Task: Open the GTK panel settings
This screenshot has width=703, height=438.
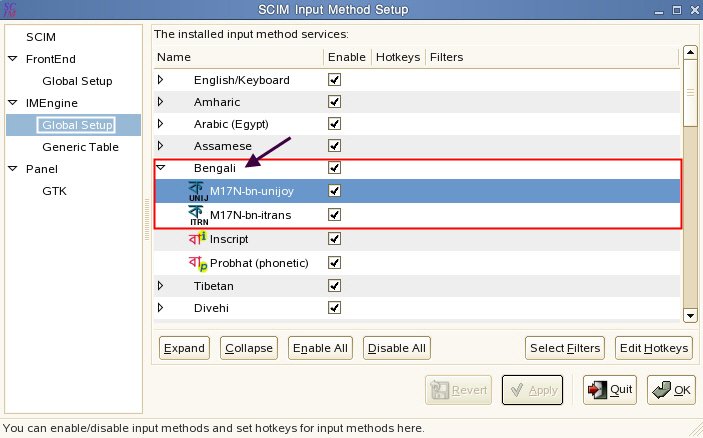Action: [x=54, y=191]
